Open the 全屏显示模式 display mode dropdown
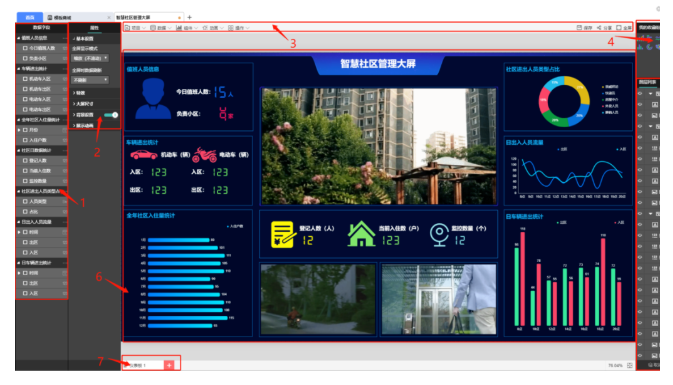Viewport: 673px width, 385px height. 90,58
